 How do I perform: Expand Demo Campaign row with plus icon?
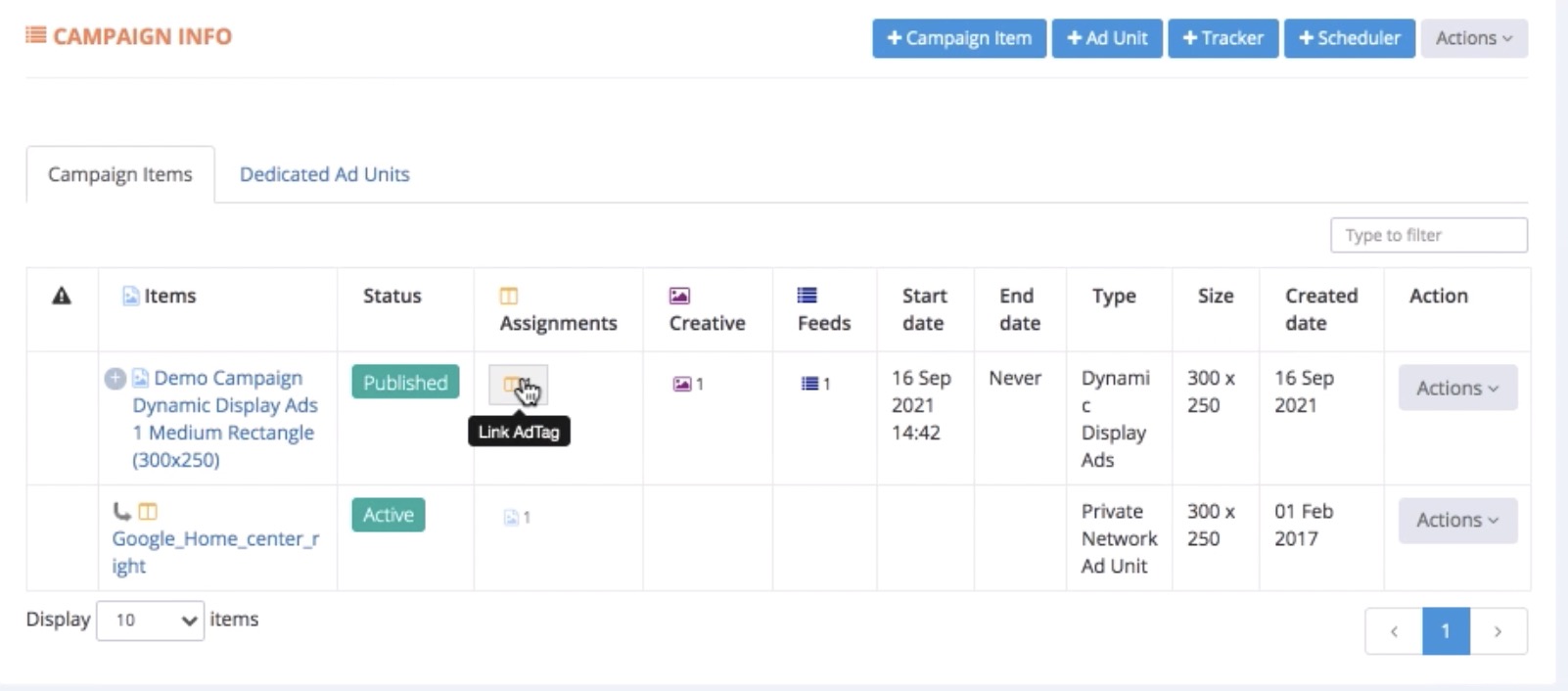(115, 379)
